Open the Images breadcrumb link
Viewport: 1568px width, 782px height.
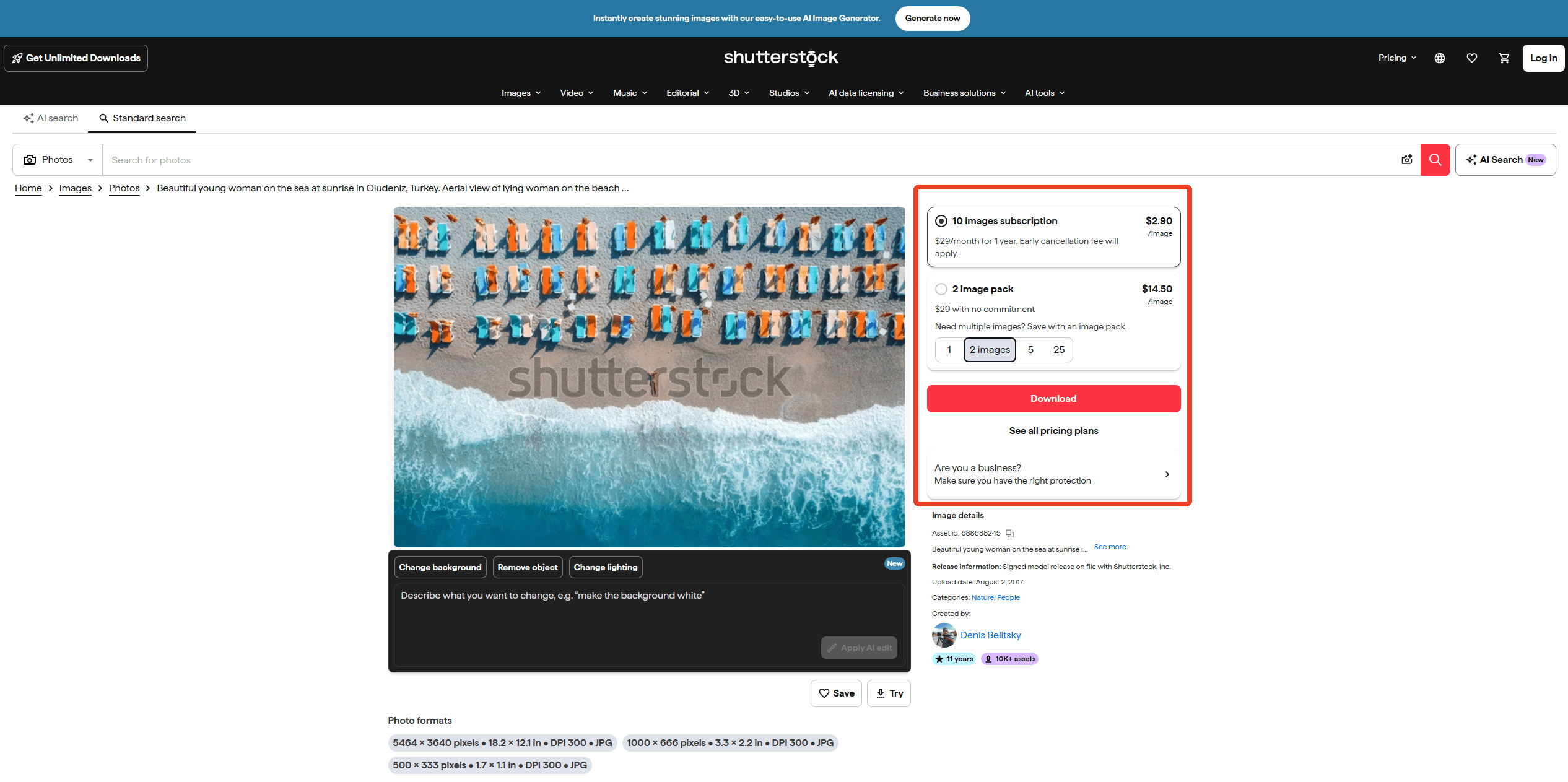click(76, 188)
